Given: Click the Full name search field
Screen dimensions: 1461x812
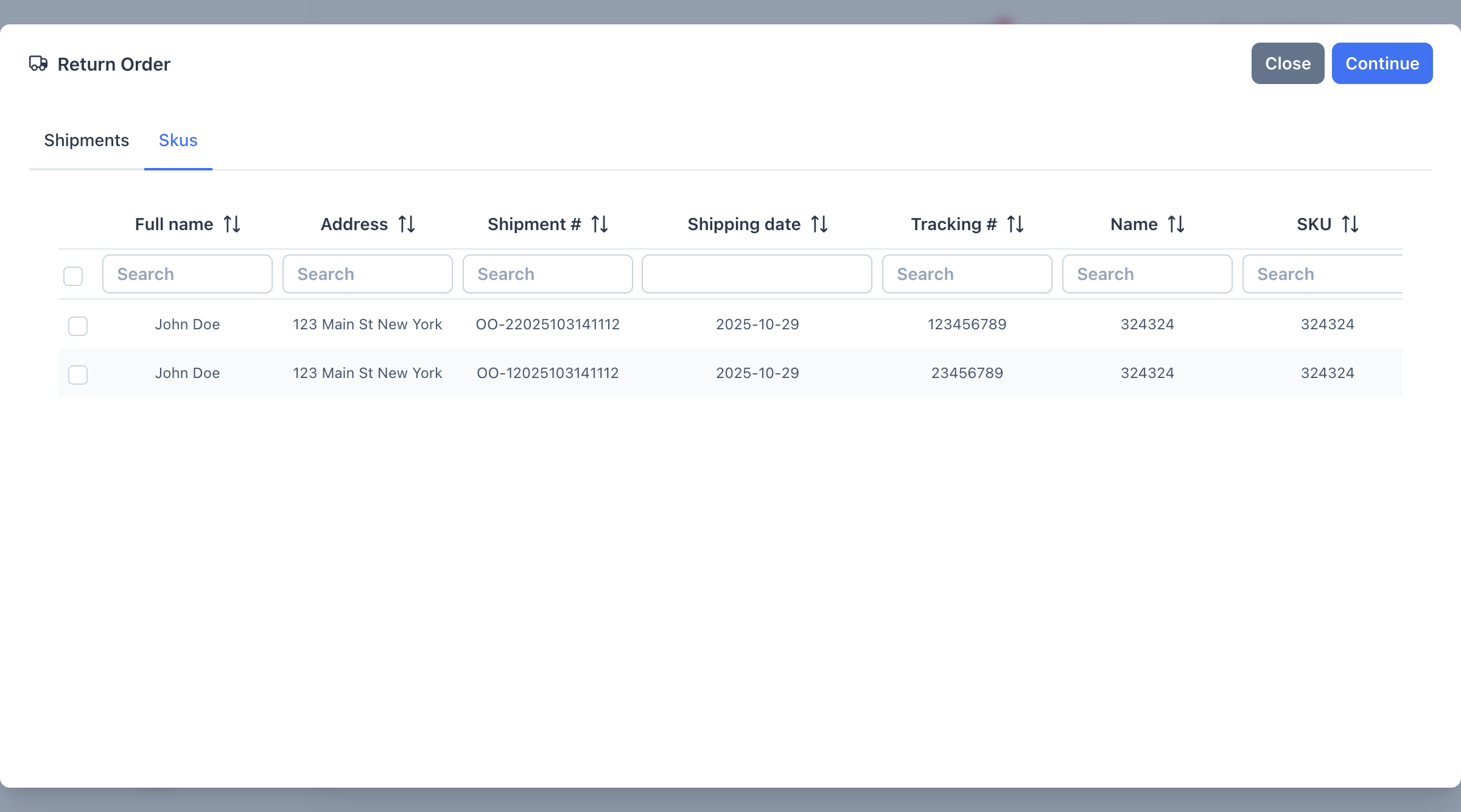Looking at the screenshot, I should [187, 274].
